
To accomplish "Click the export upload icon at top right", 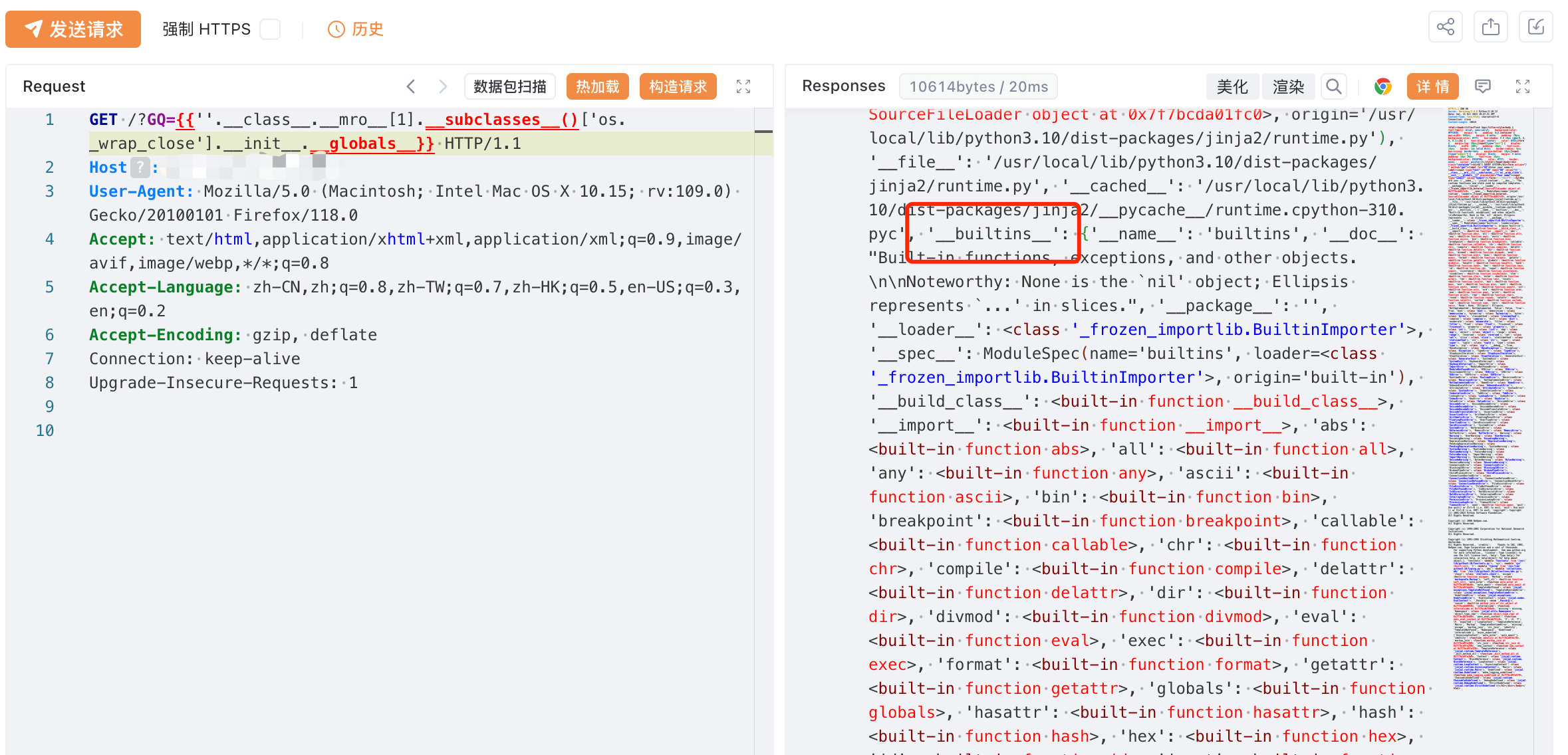I will click(1491, 27).
